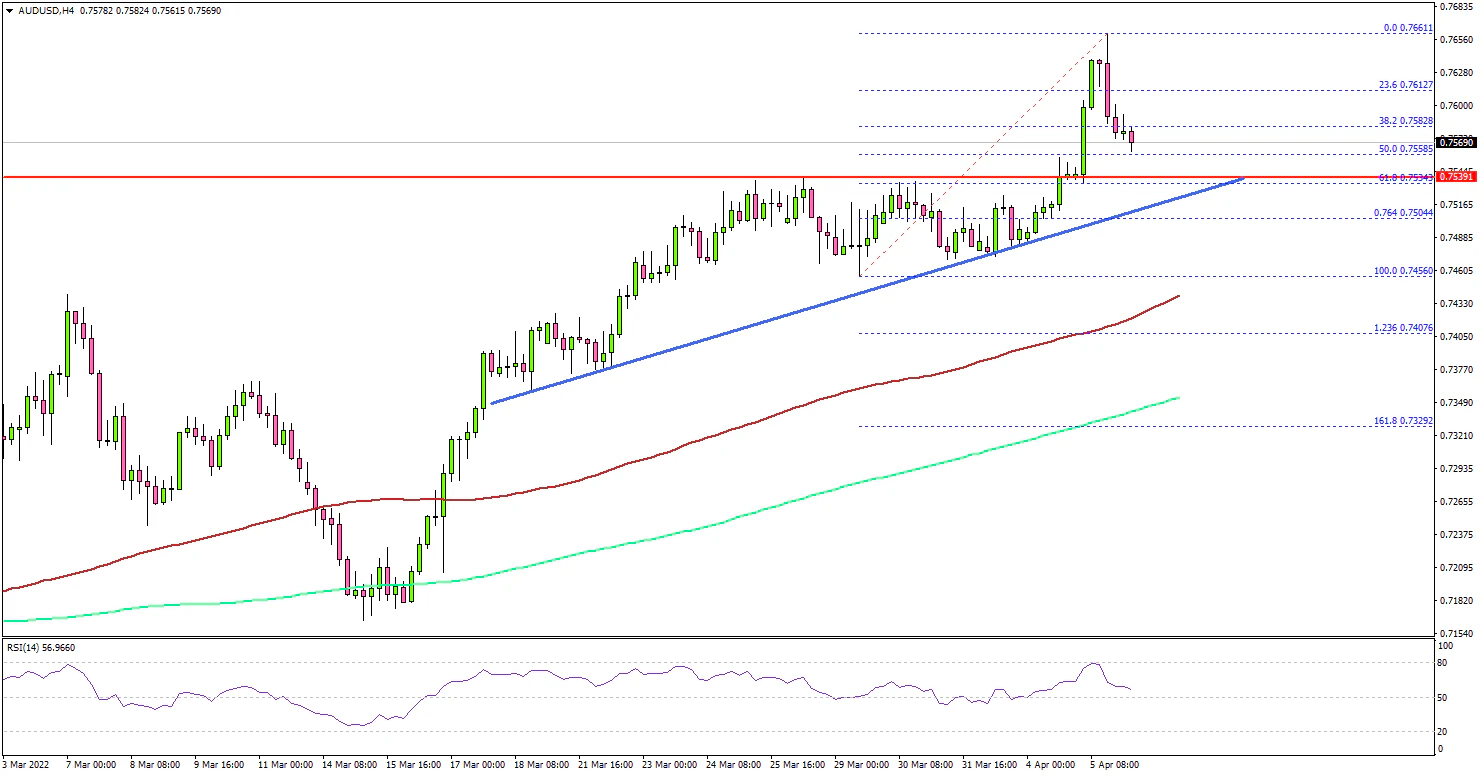Click the 5 Apr 08:00 time axis label
Screen dimensions: 1480x776
click(1111, 765)
